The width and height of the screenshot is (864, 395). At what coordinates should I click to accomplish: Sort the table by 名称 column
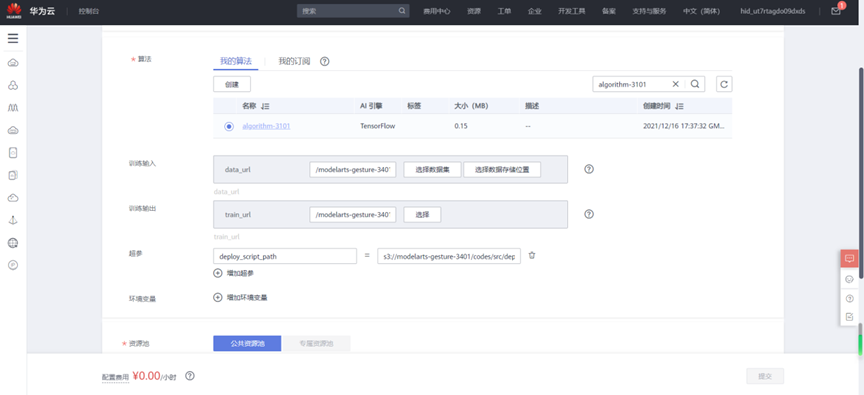coord(265,106)
